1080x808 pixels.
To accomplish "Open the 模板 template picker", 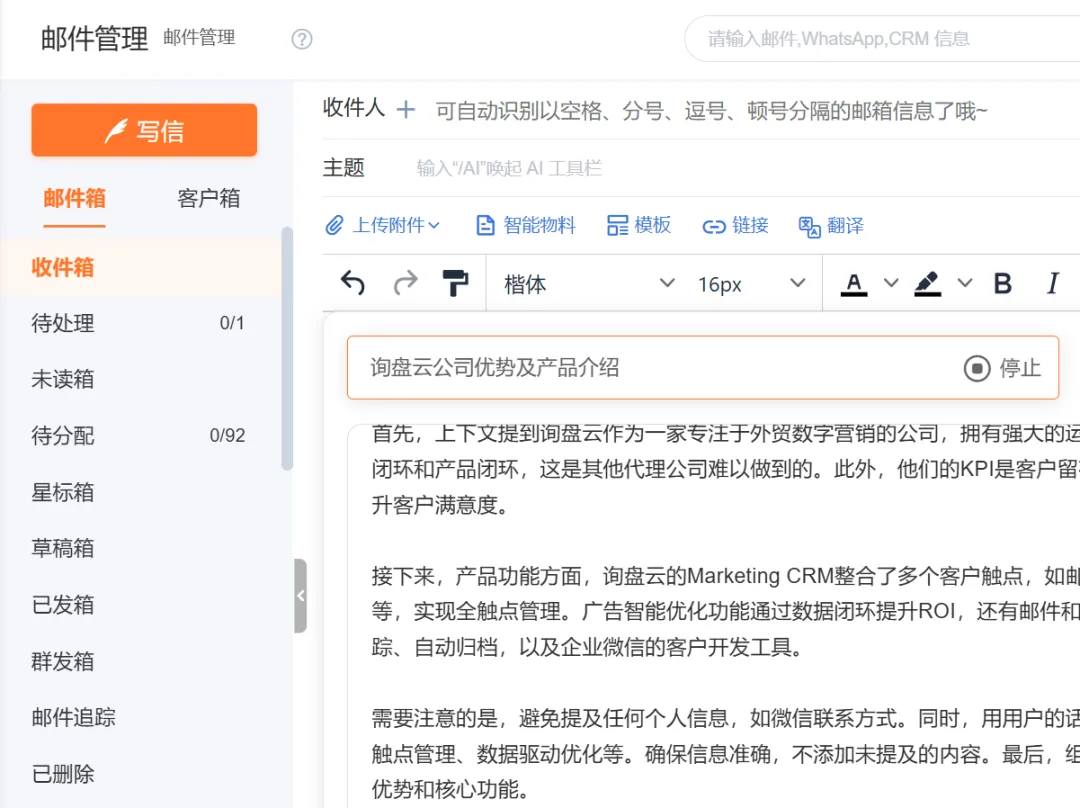I will (638, 225).
